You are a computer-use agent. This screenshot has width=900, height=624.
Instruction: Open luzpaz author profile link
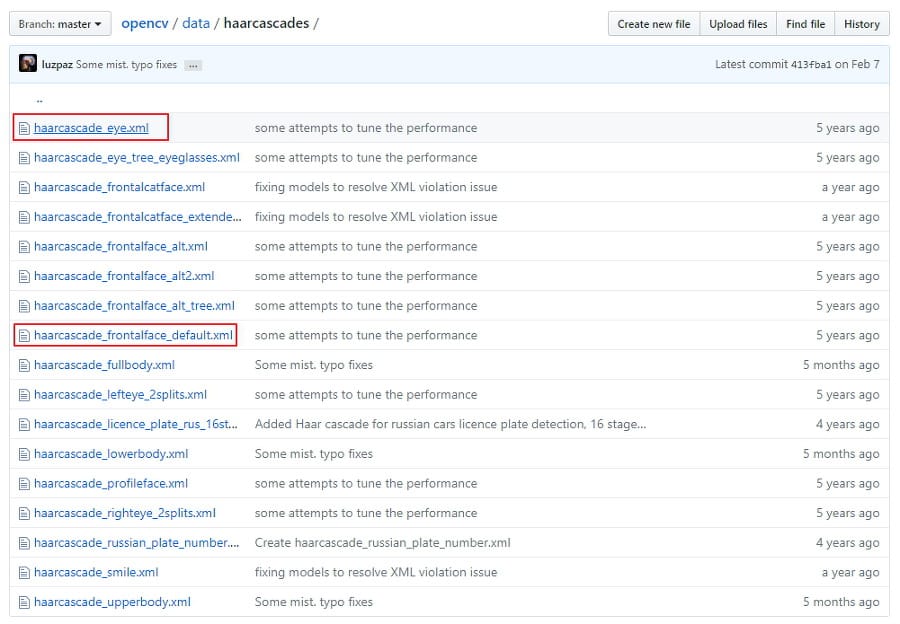57,65
